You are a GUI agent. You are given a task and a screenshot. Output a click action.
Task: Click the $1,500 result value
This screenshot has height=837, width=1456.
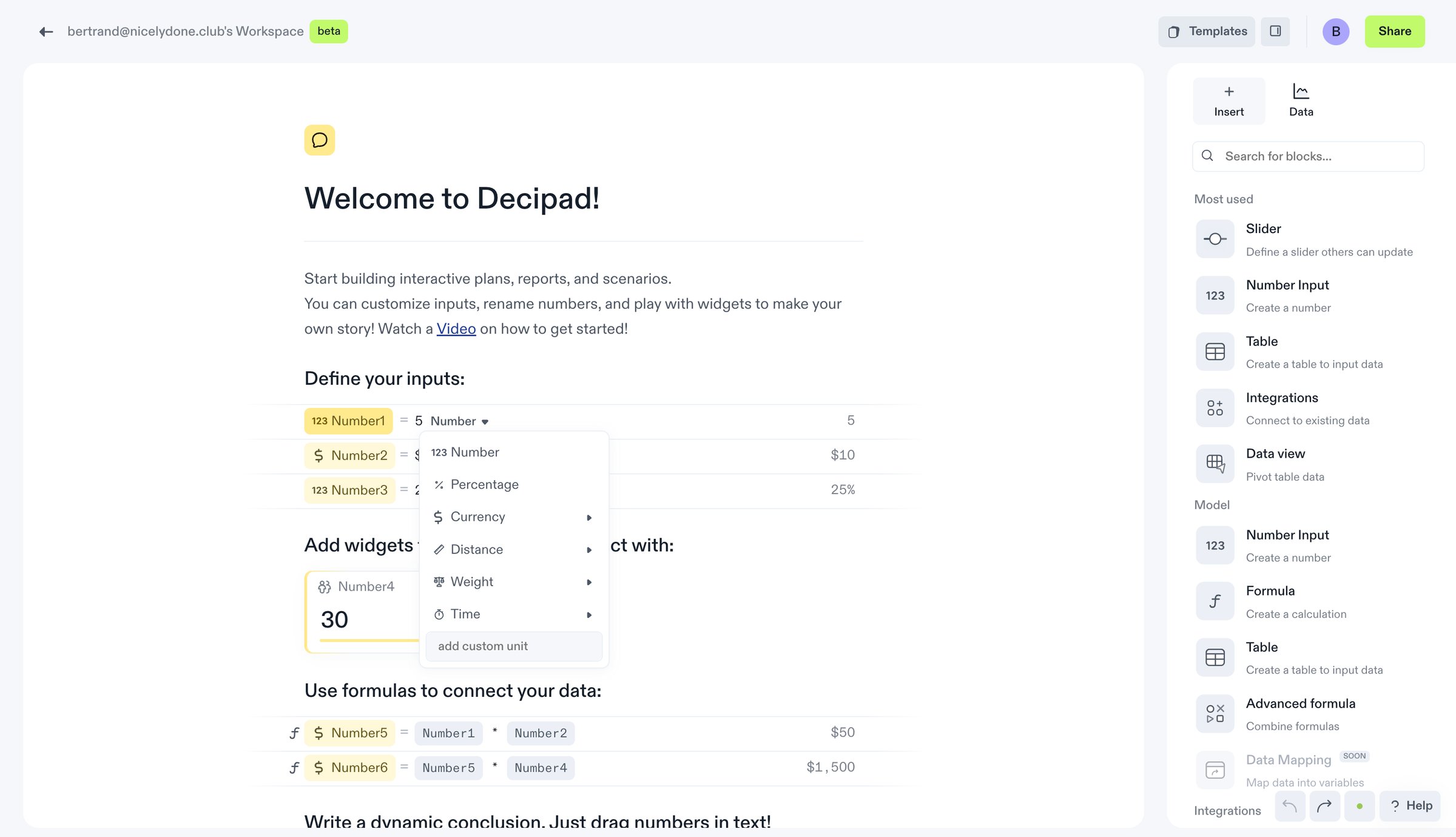coord(831,767)
